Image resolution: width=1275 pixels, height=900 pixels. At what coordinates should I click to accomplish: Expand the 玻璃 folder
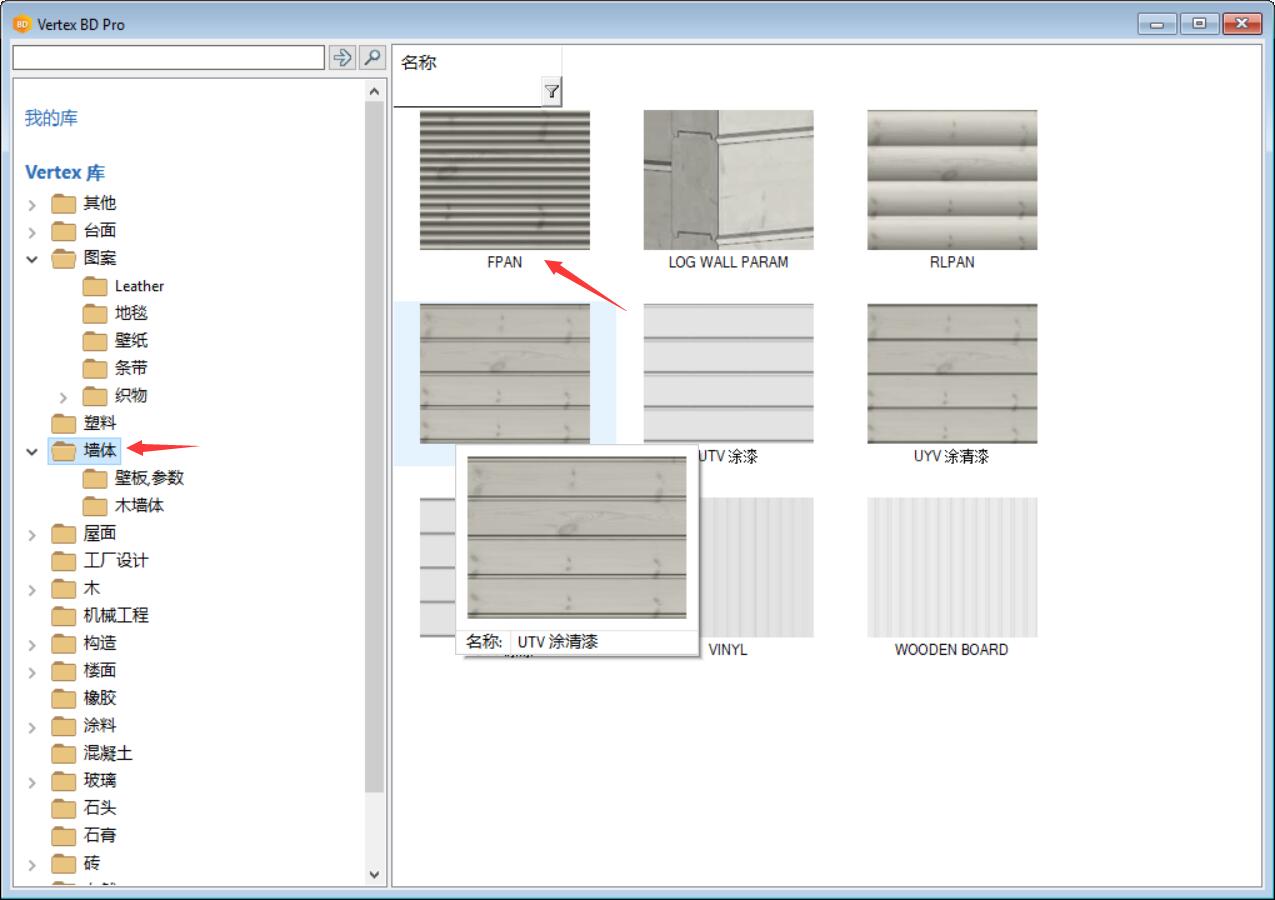click(x=32, y=782)
